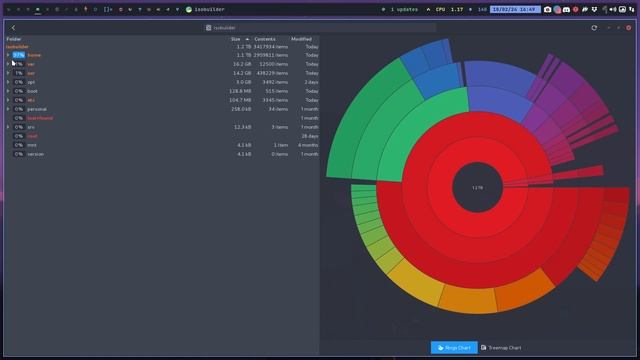Click the network tray icon
Viewport: 640px width, 360px height.
click(632, 9)
